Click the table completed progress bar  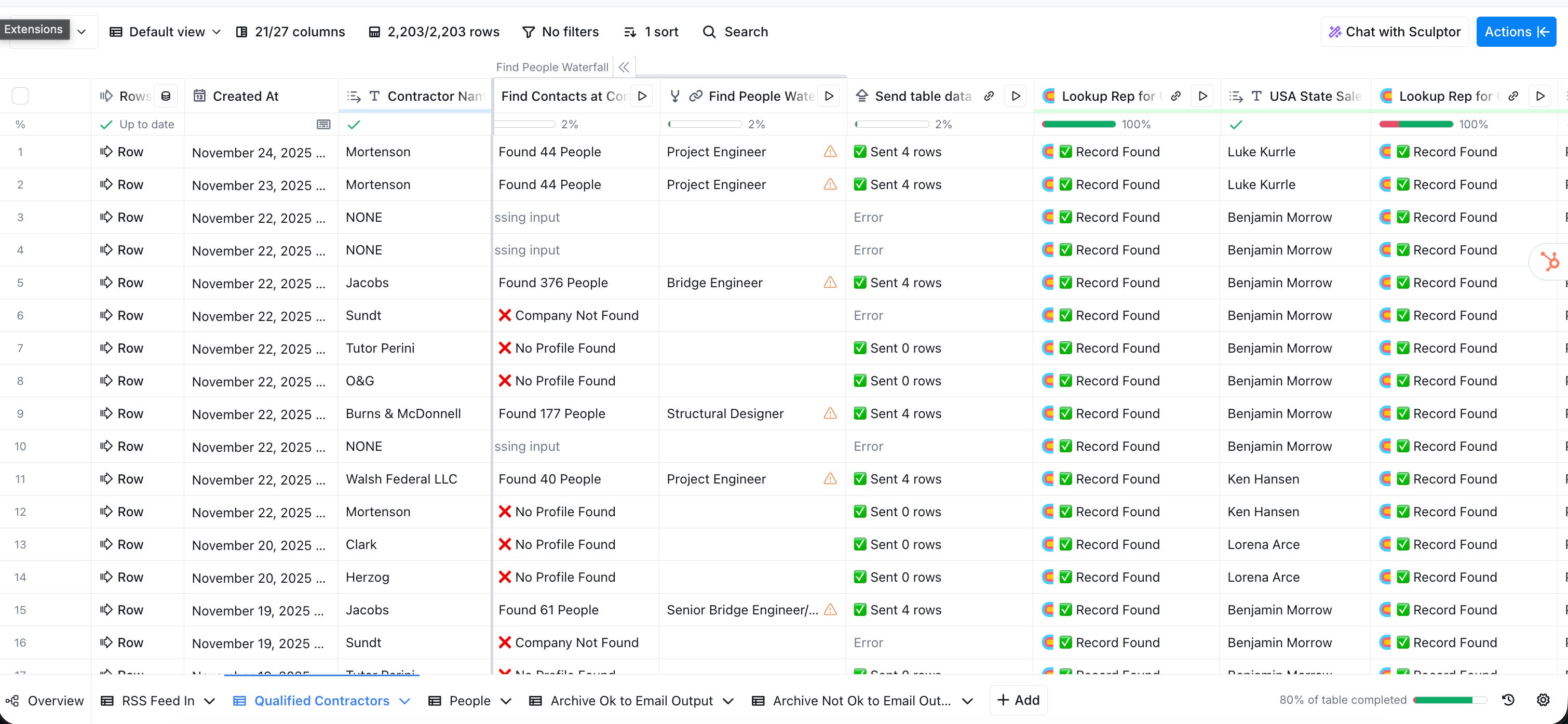[1449, 700]
